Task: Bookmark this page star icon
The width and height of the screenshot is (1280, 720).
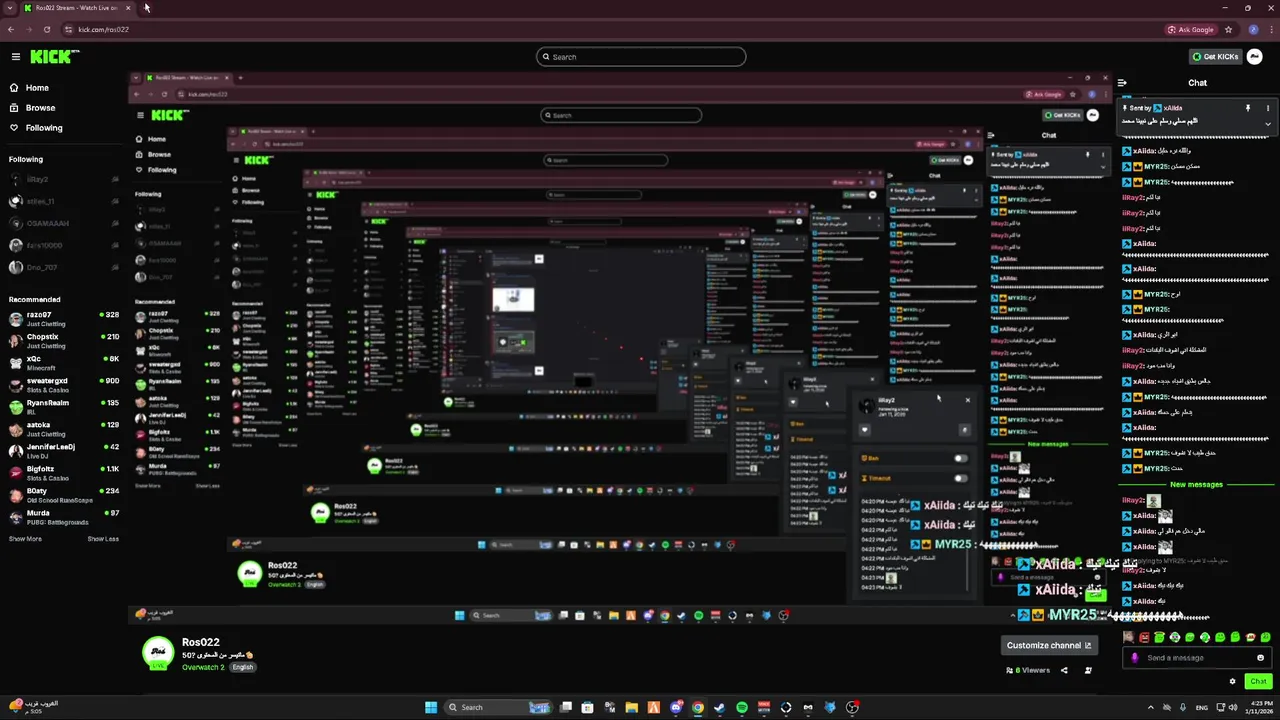Action: pos(1229,30)
